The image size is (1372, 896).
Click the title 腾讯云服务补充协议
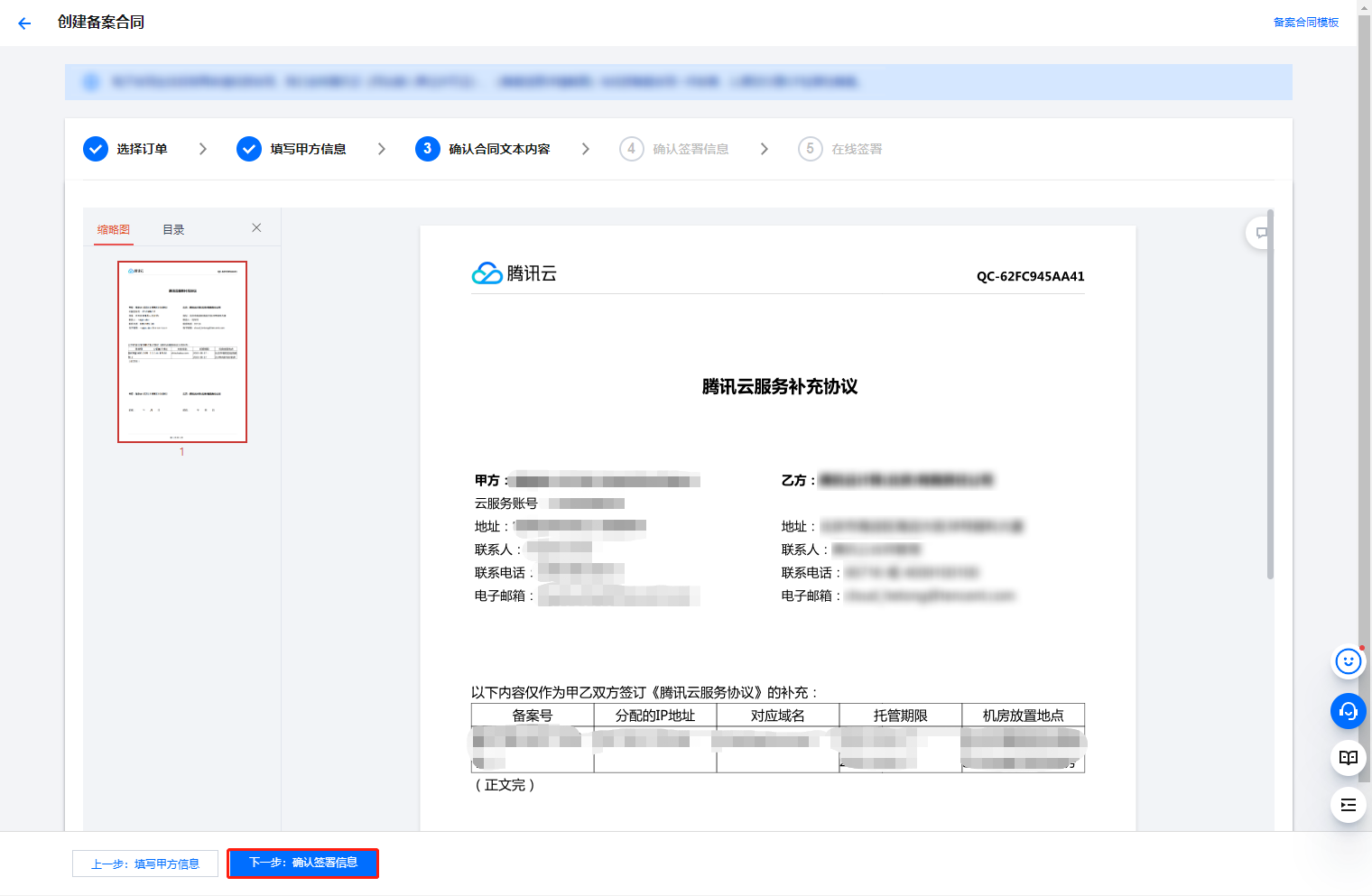point(779,386)
